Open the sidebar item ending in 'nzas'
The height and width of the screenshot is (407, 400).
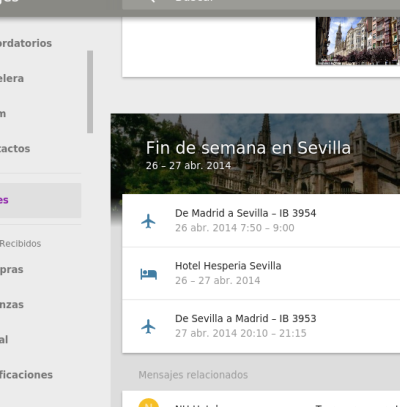click(x=12, y=305)
